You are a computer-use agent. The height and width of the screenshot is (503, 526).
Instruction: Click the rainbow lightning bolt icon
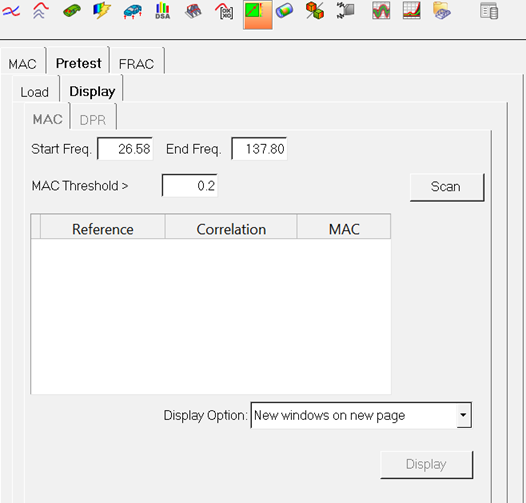[x=102, y=11]
